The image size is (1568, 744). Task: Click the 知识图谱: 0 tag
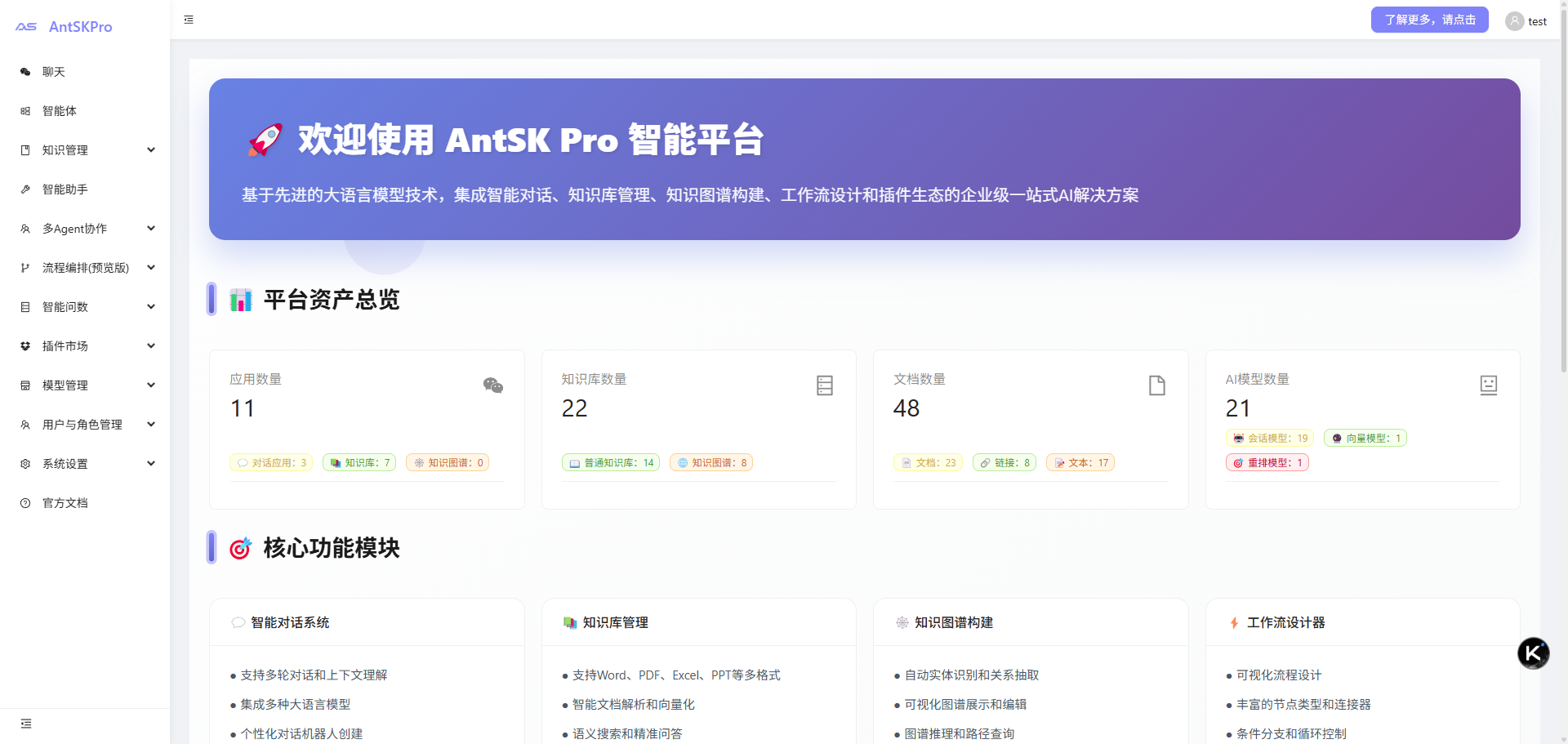pyautogui.click(x=448, y=463)
